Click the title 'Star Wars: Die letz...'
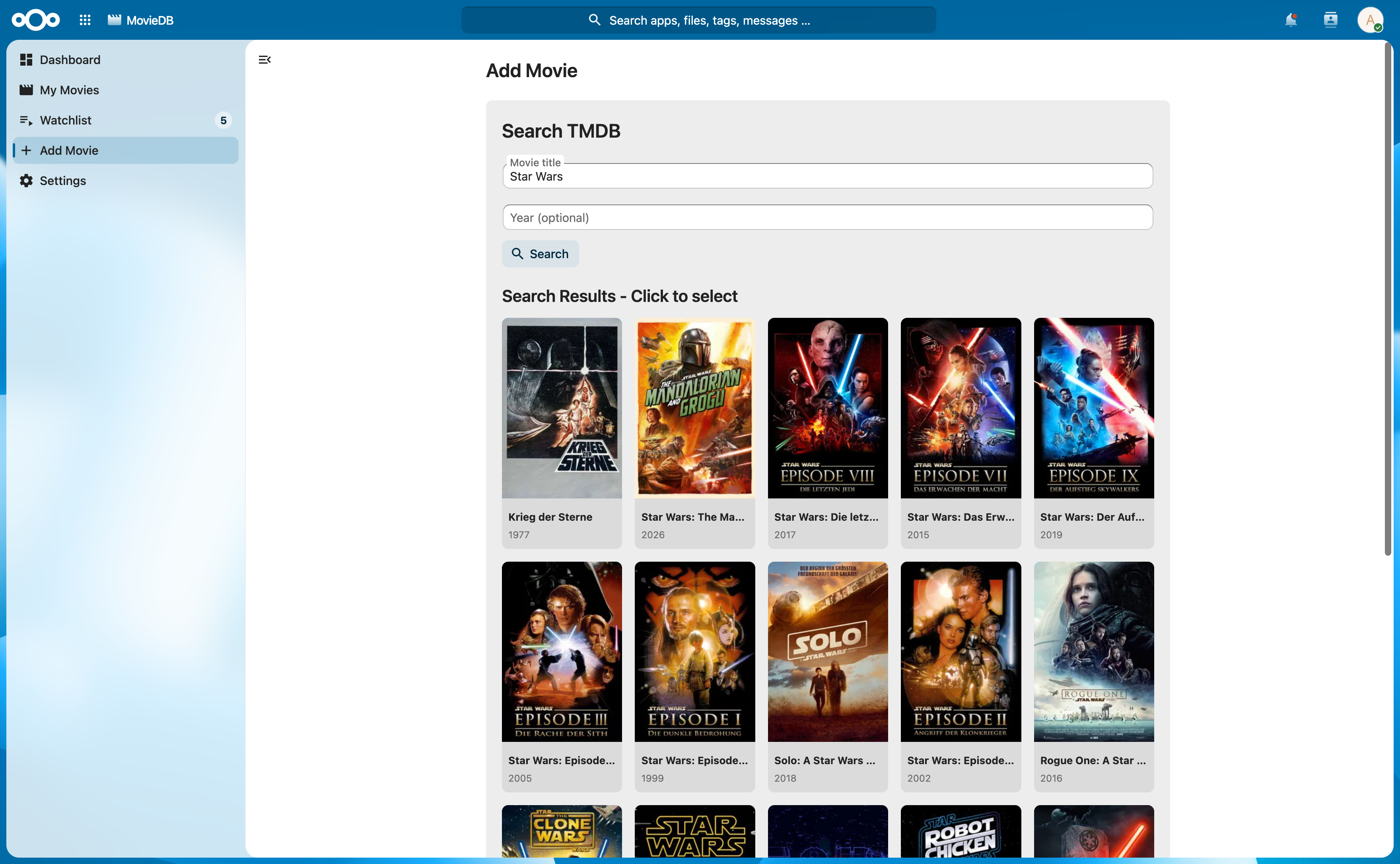This screenshot has width=1400, height=864. 826,517
